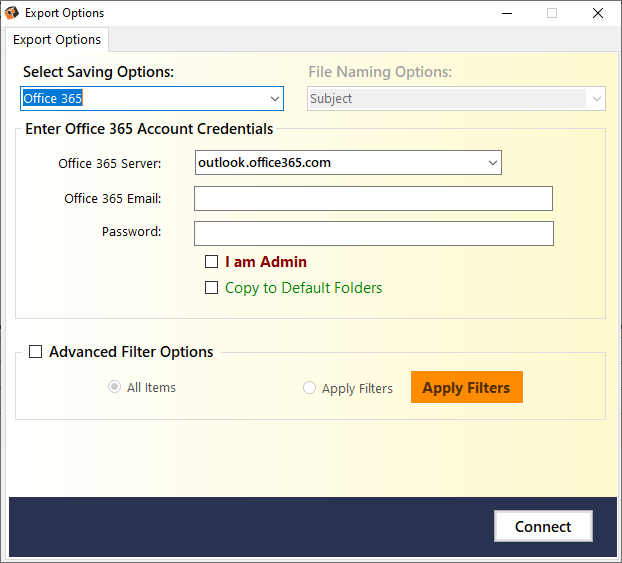This screenshot has width=622, height=563.
Task: Click the maximize window button
Action: (551, 13)
